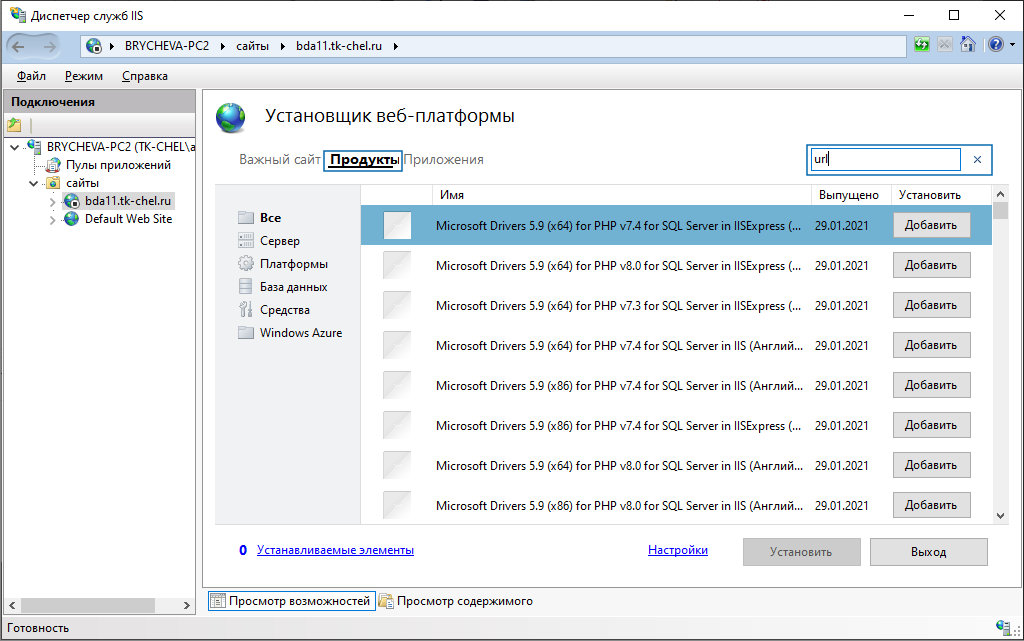Click the сайты folder icon in the tree
This screenshot has width=1024, height=641.
coord(53,183)
